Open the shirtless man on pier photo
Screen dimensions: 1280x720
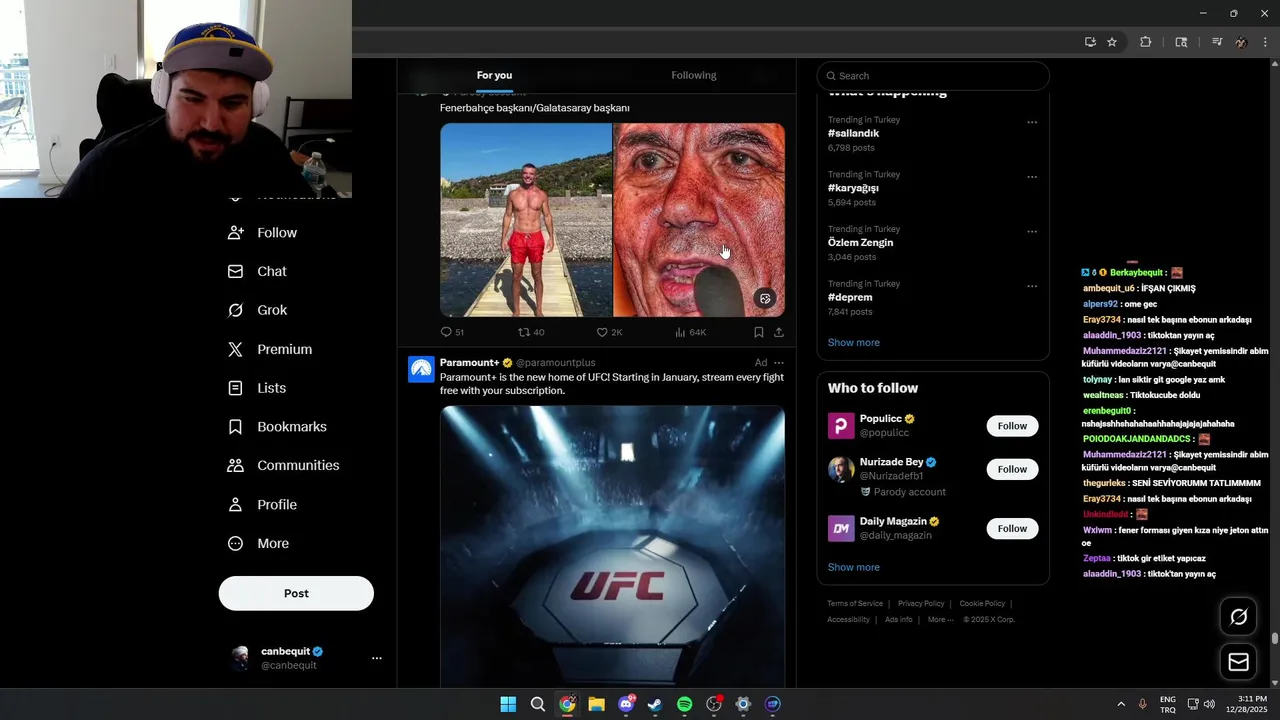point(526,220)
